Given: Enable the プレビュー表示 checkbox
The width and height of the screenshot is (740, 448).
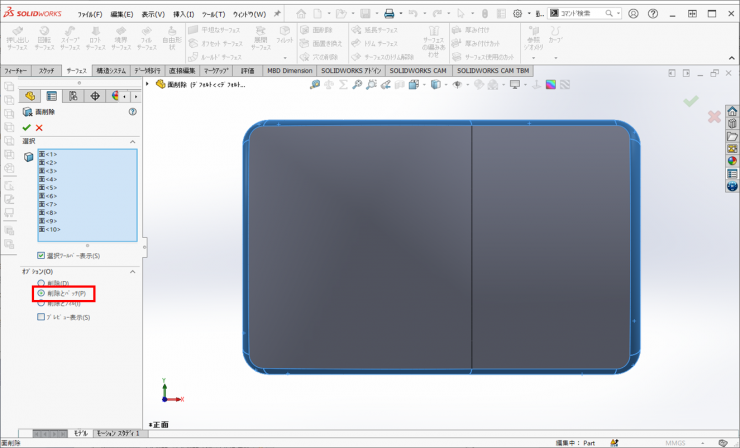Looking at the screenshot, I should pyautogui.click(x=41, y=317).
